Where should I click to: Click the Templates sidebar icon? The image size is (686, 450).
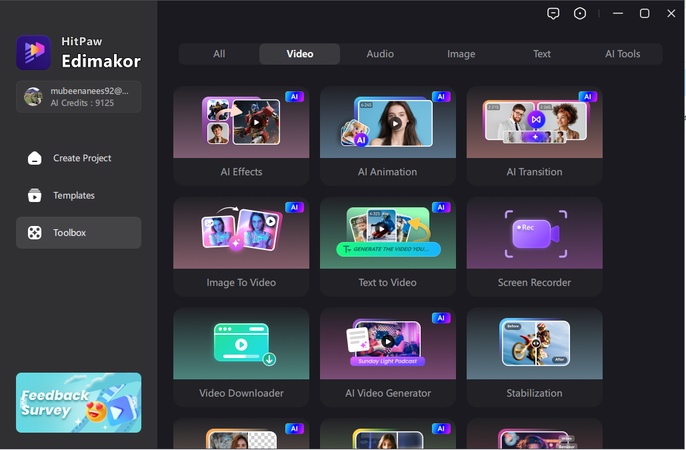click(x=35, y=196)
